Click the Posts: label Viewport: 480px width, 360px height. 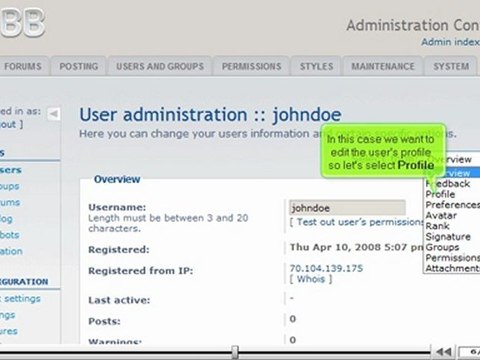pos(104,321)
